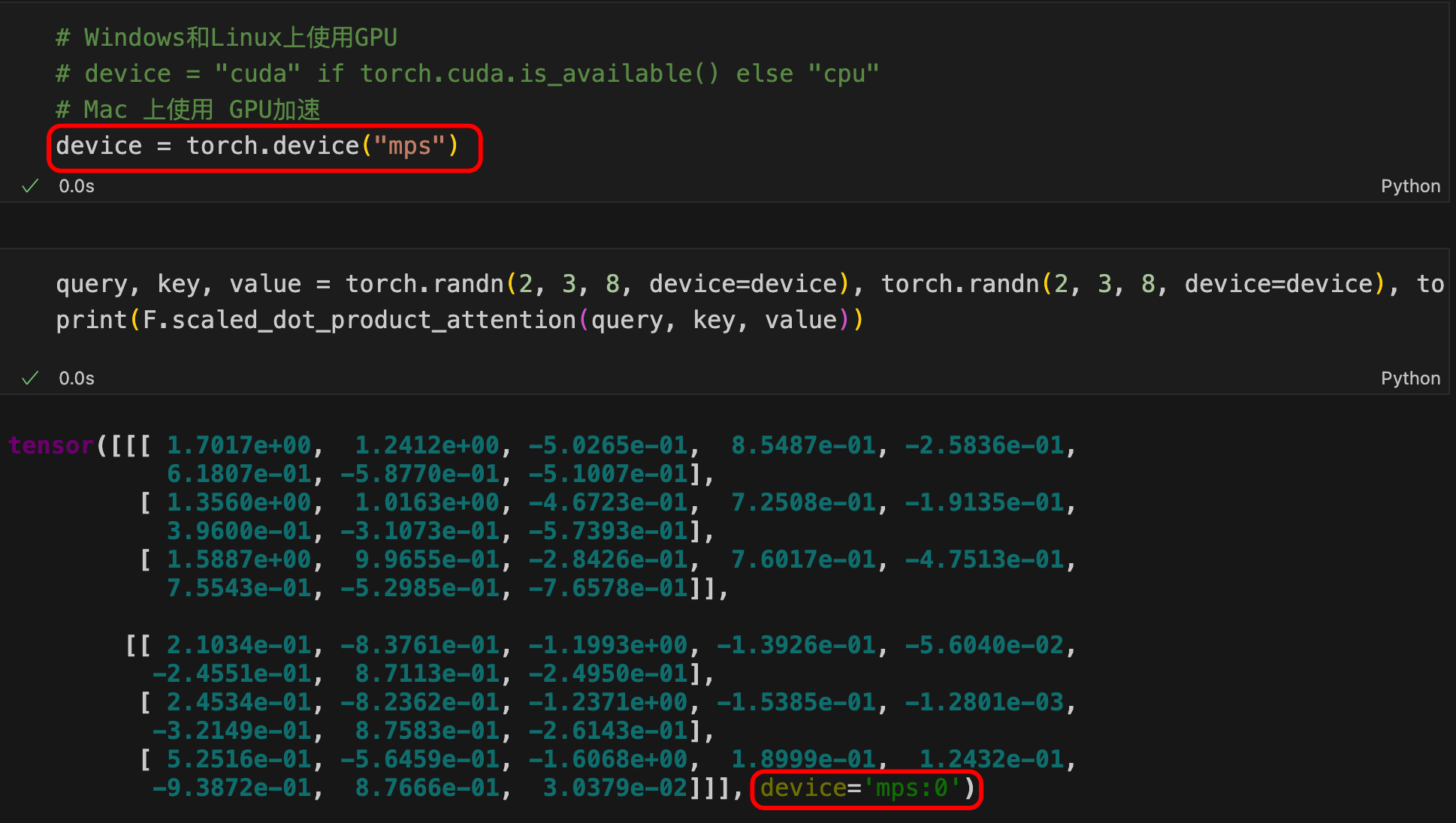Open the second cell's Python language selector
The image size is (1456, 823).
[x=1410, y=378]
